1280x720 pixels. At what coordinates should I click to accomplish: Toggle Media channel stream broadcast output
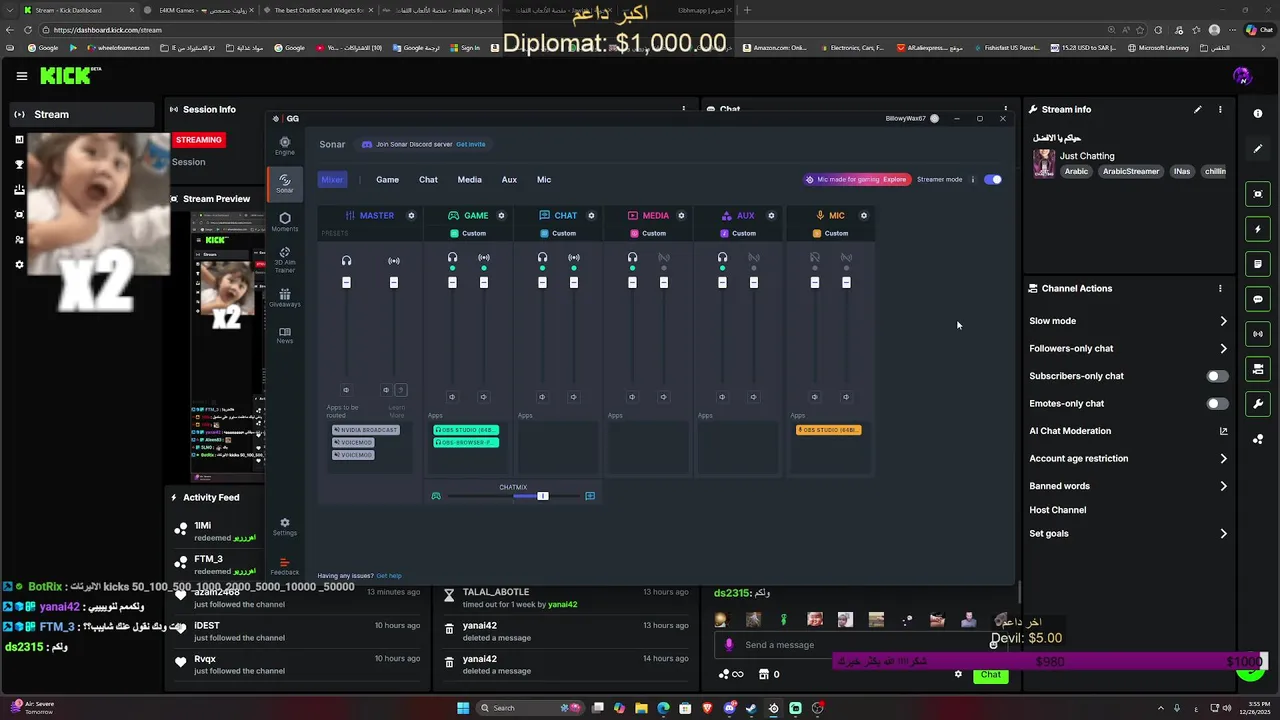pyautogui.click(x=664, y=258)
